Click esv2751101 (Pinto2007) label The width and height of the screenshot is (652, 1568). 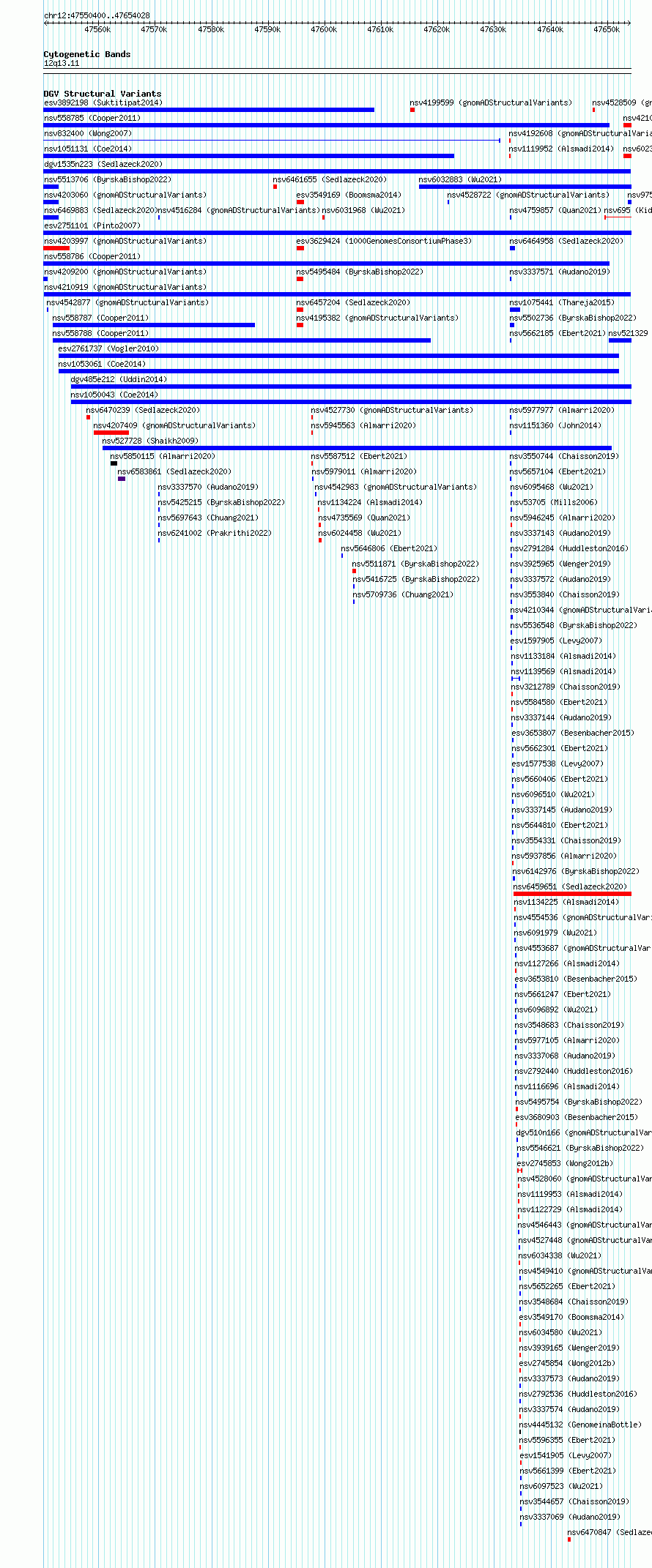(x=92, y=225)
